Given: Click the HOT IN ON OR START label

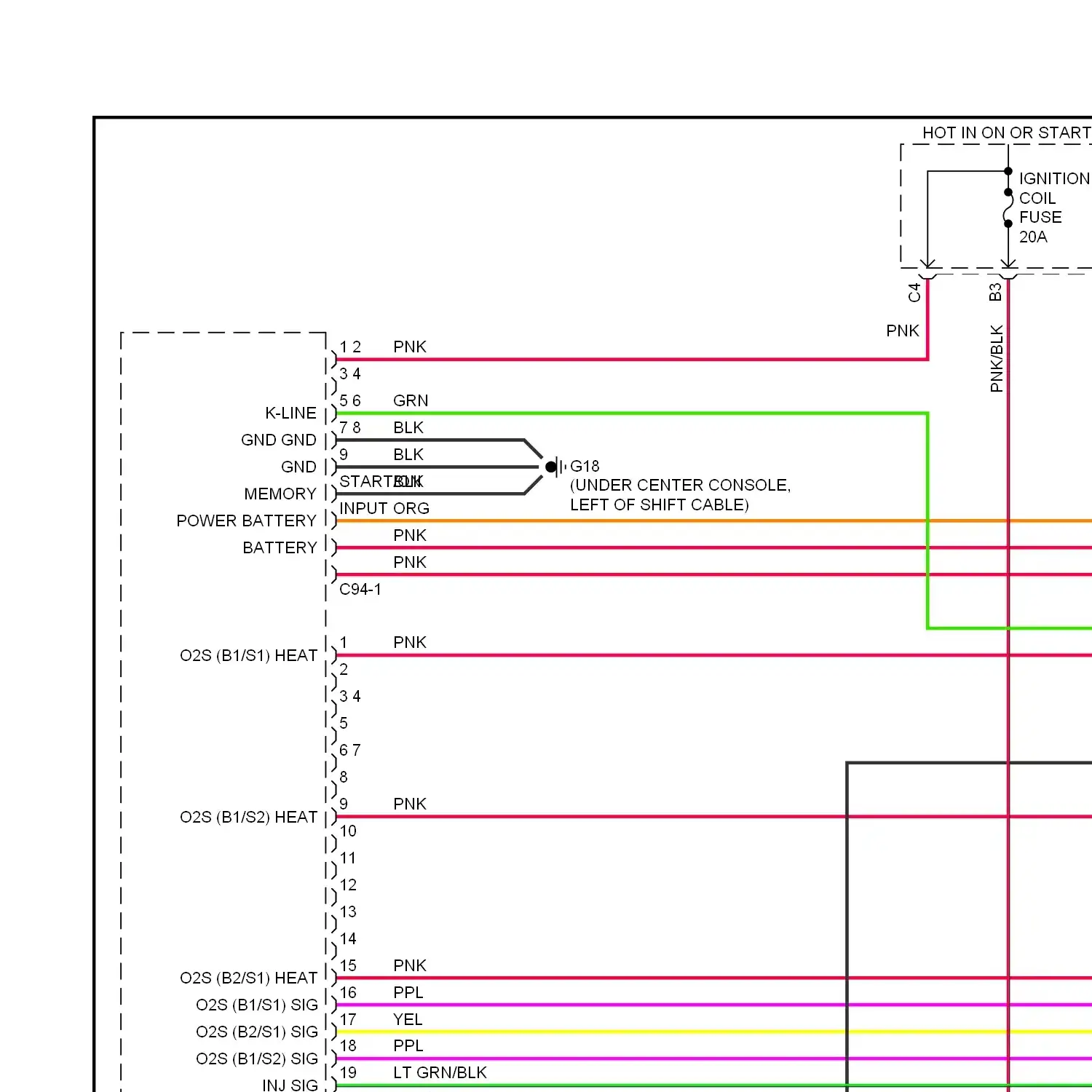Looking at the screenshot, I should point(1007,132).
